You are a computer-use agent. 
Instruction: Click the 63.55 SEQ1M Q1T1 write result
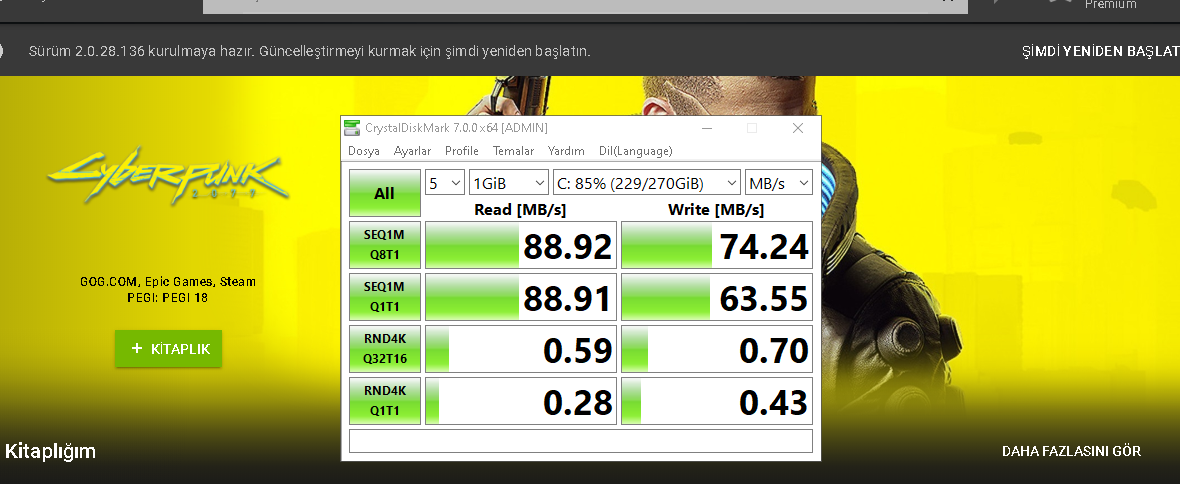(x=717, y=297)
